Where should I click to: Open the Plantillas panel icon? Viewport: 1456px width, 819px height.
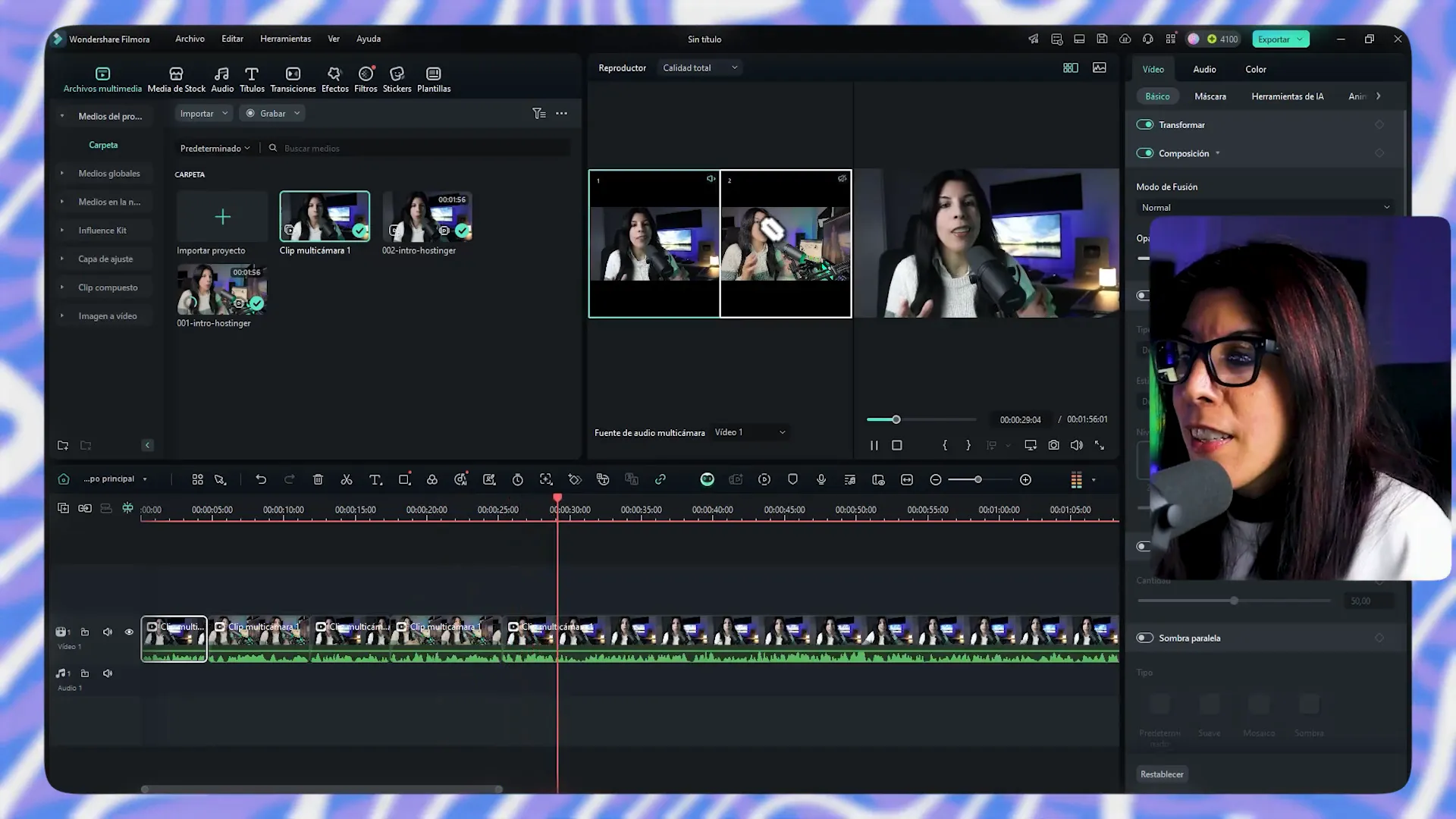click(x=434, y=74)
